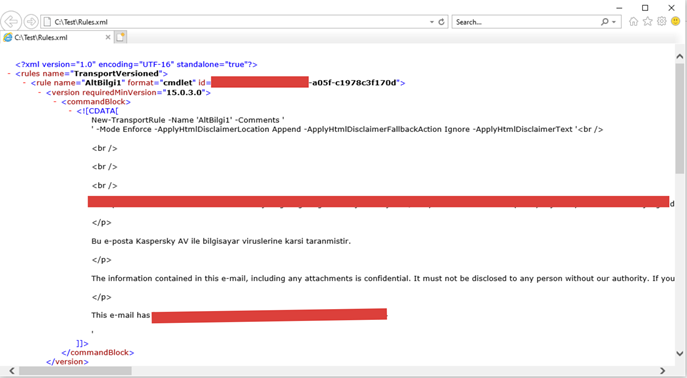The height and width of the screenshot is (378, 687).
Task: Click the rule name value 'AltBilgi1'
Action: pyautogui.click(x=103, y=83)
